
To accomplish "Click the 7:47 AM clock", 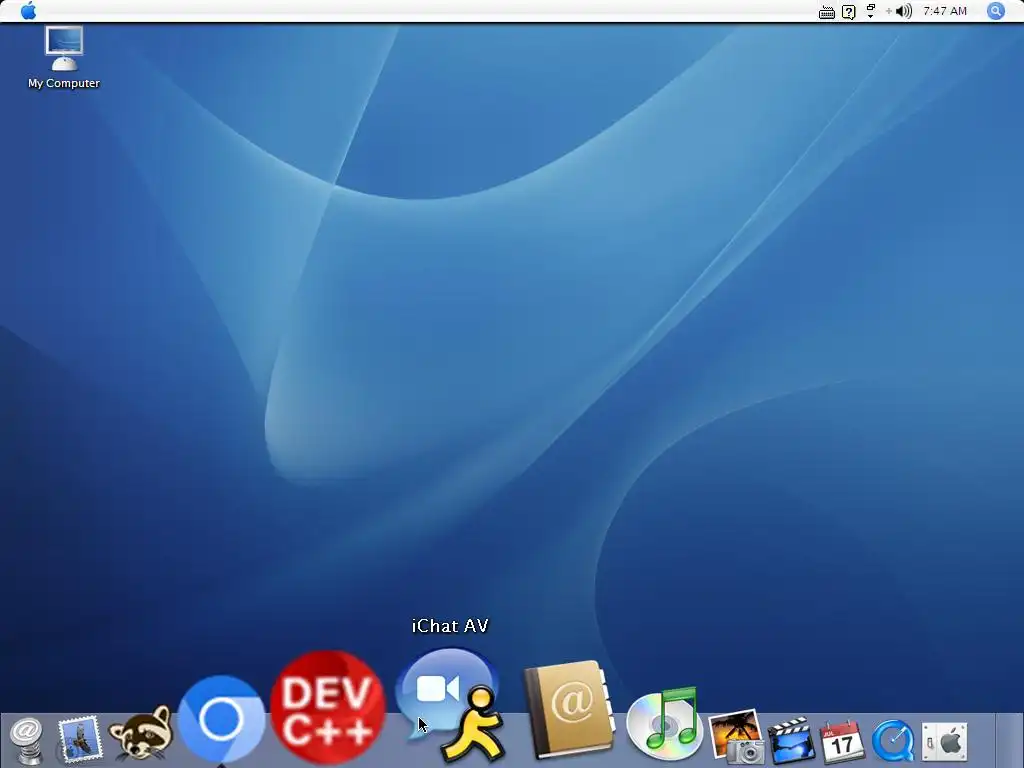I will pos(944,11).
